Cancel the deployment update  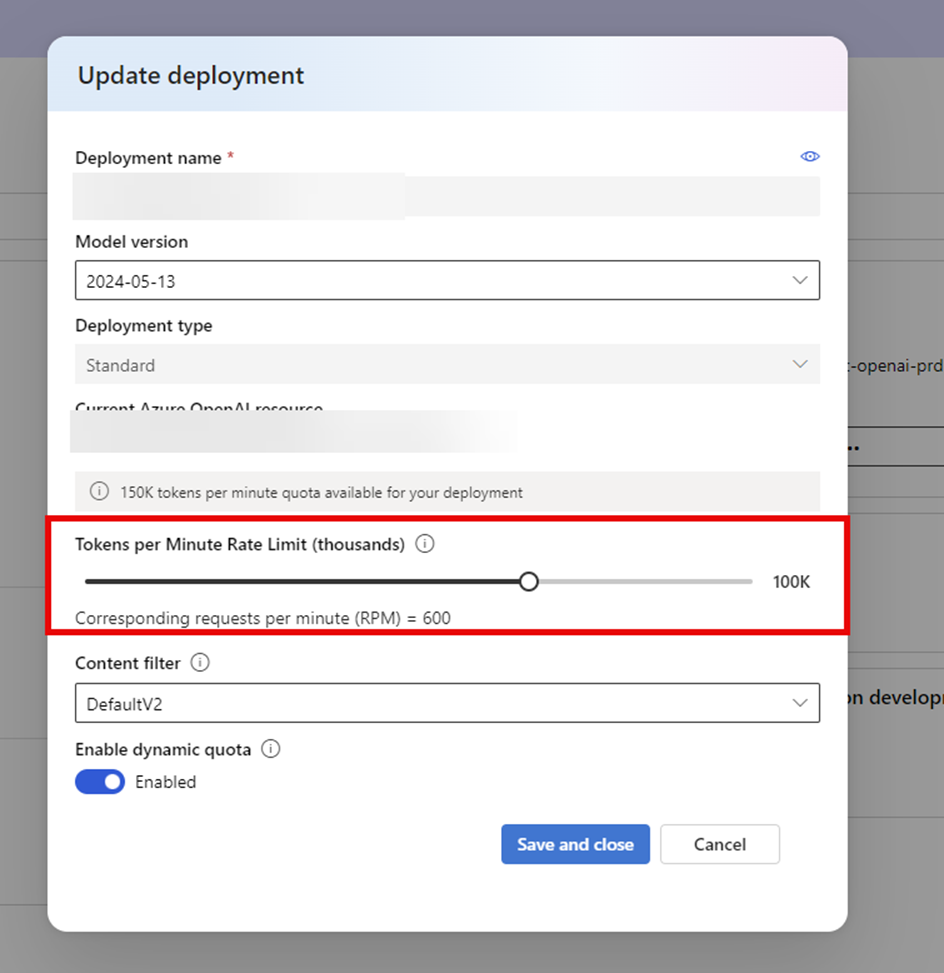[x=719, y=844]
